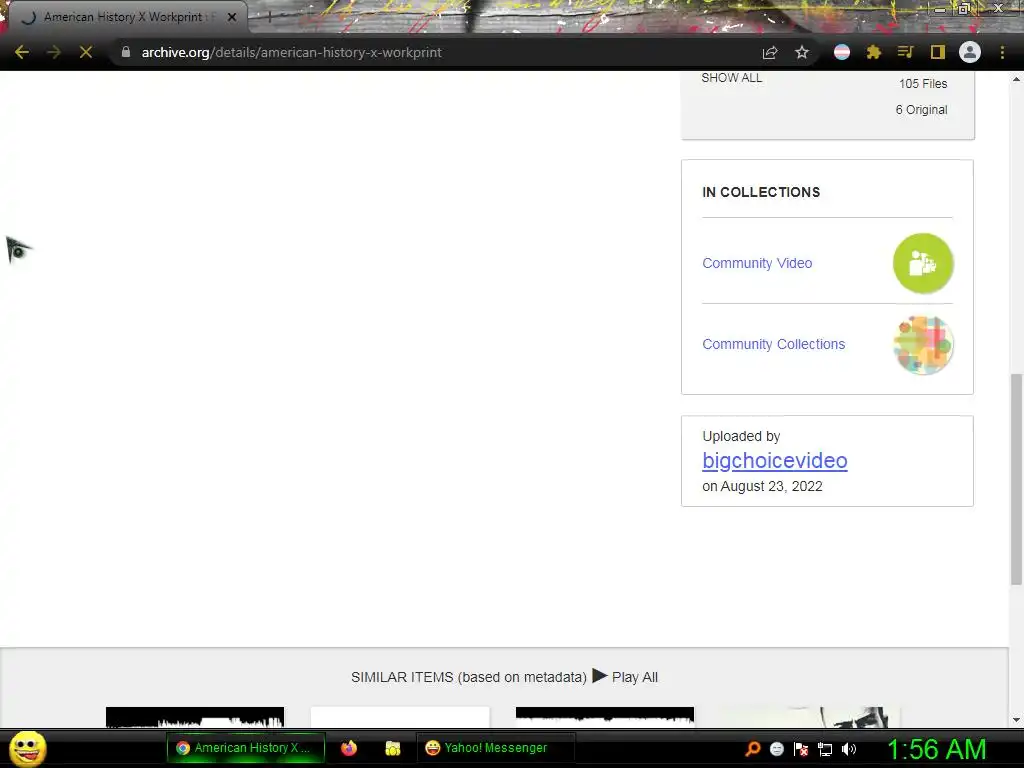Go back using browser back arrow
This screenshot has width=1024, height=768.
click(x=22, y=52)
